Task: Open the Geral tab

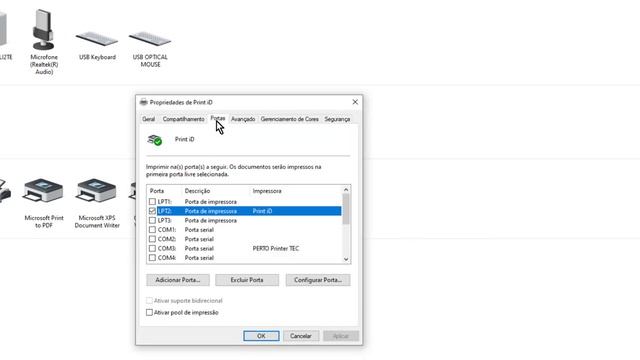Action: tap(149, 119)
